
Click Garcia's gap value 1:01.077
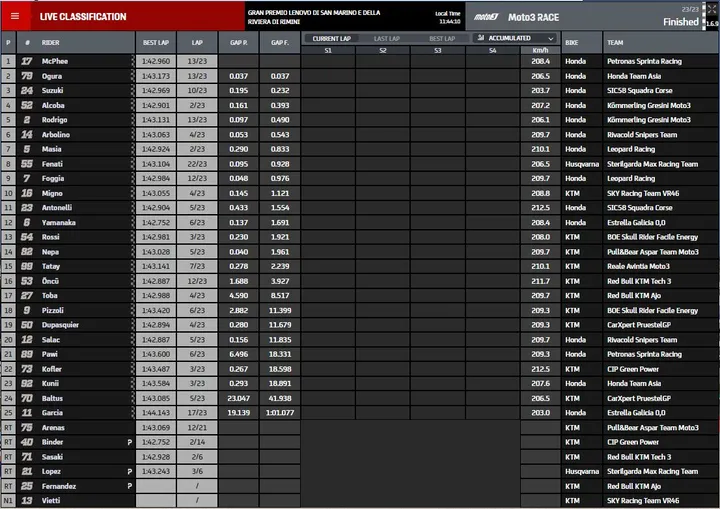pyautogui.click(x=280, y=413)
